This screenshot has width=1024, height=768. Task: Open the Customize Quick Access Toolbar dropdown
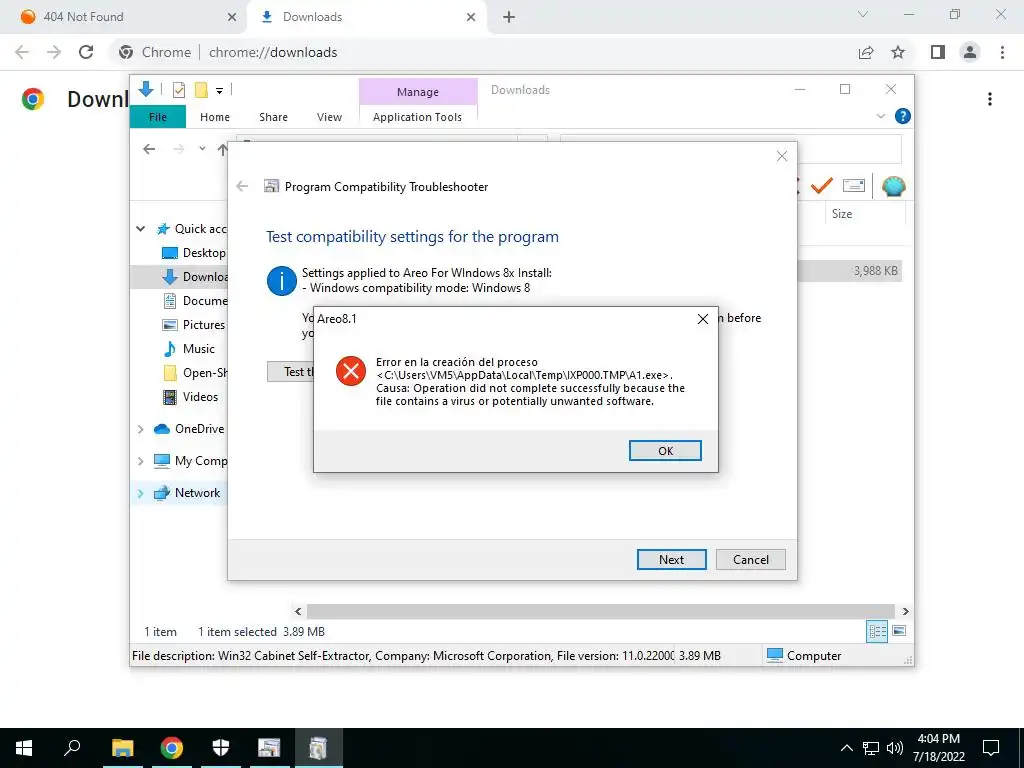219,91
